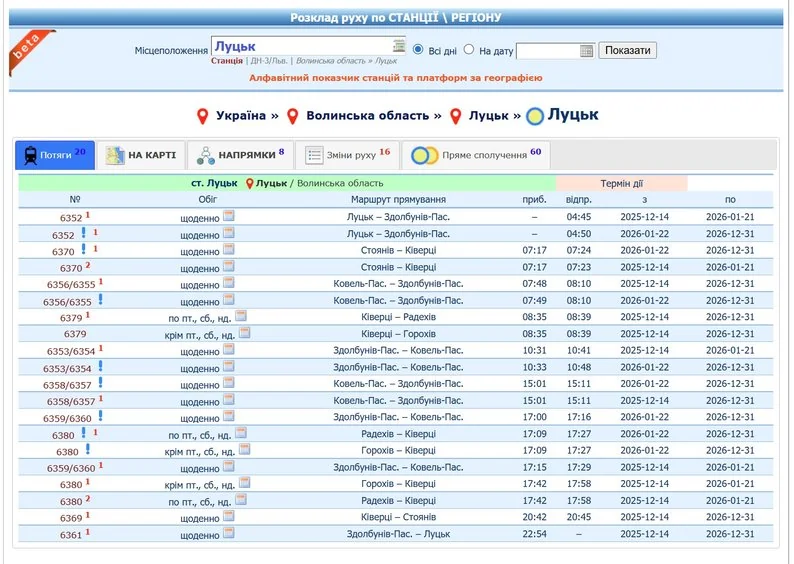The image size is (794, 564).
Task: Click the calendar icon in the Ківерці – Горохів row
Action: click(x=244, y=334)
